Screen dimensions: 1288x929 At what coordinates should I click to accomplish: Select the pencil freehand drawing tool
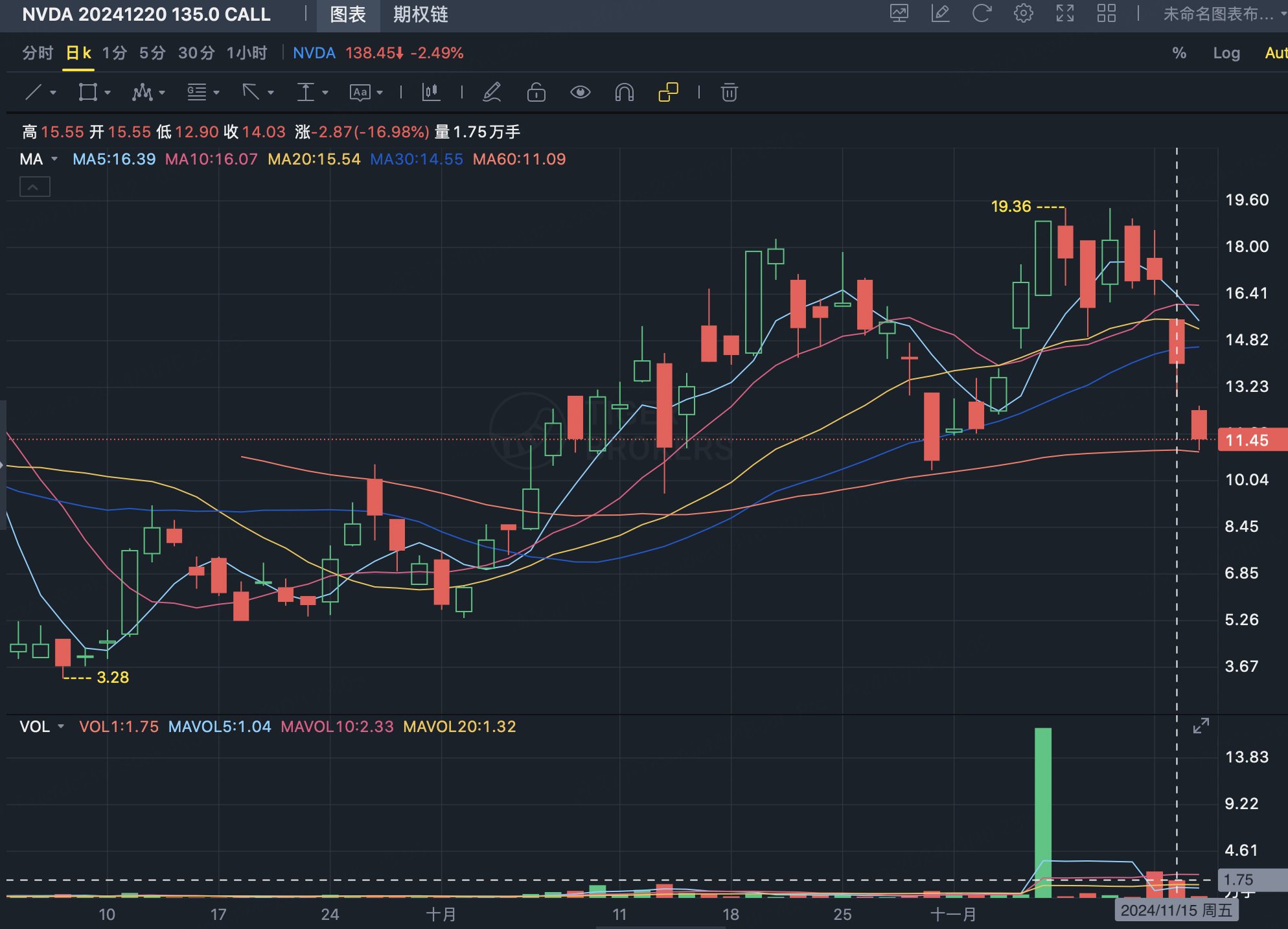click(x=492, y=93)
